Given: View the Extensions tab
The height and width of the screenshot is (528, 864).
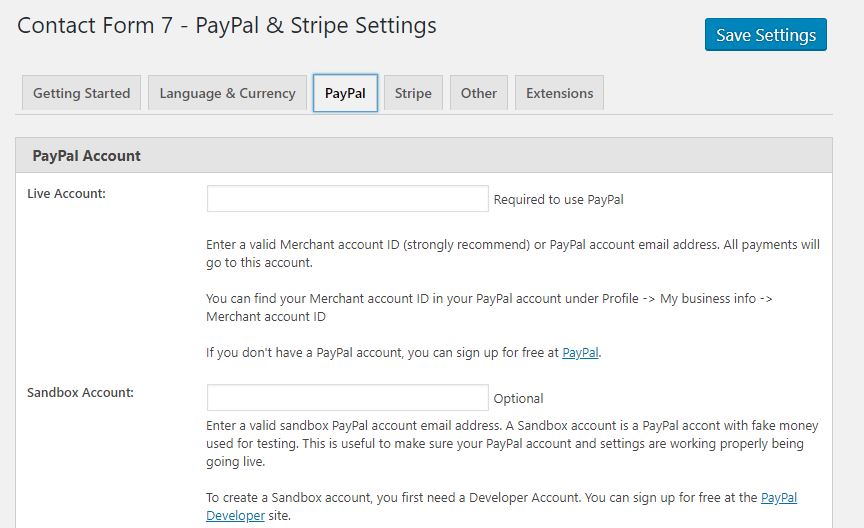Looking at the screenshot, I should [559, 93].
